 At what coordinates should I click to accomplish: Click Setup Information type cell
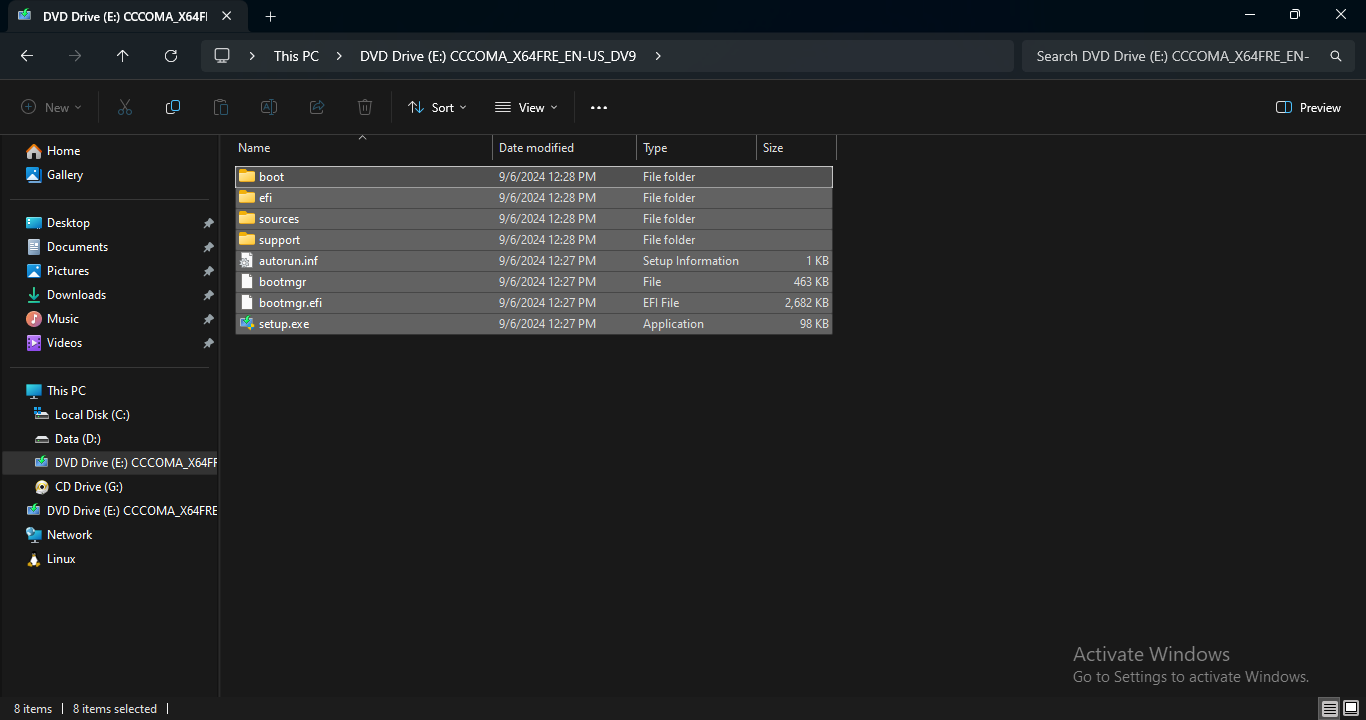pos(691,261)
